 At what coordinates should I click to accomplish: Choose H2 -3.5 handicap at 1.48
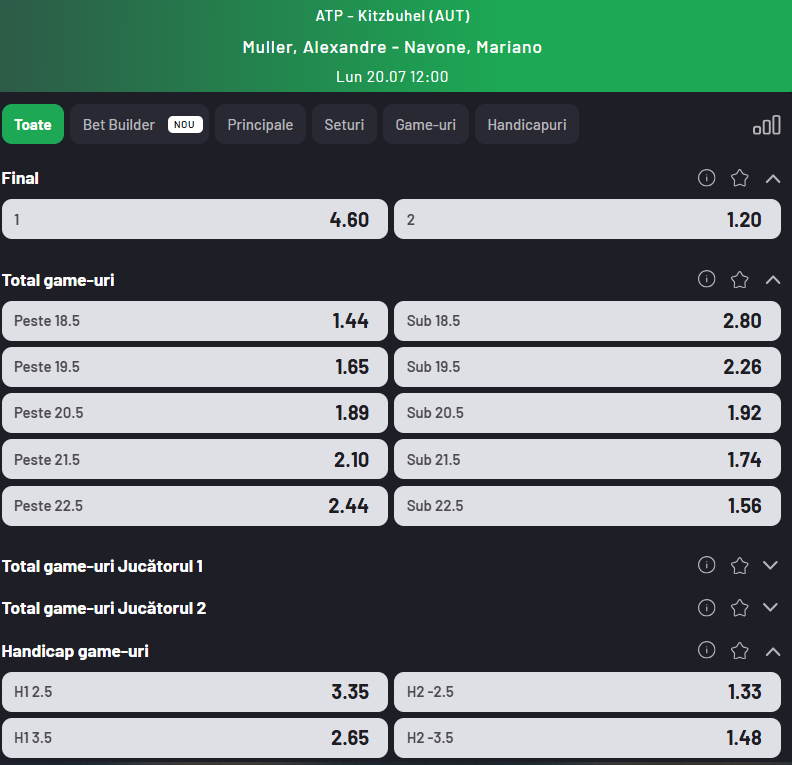587,738
